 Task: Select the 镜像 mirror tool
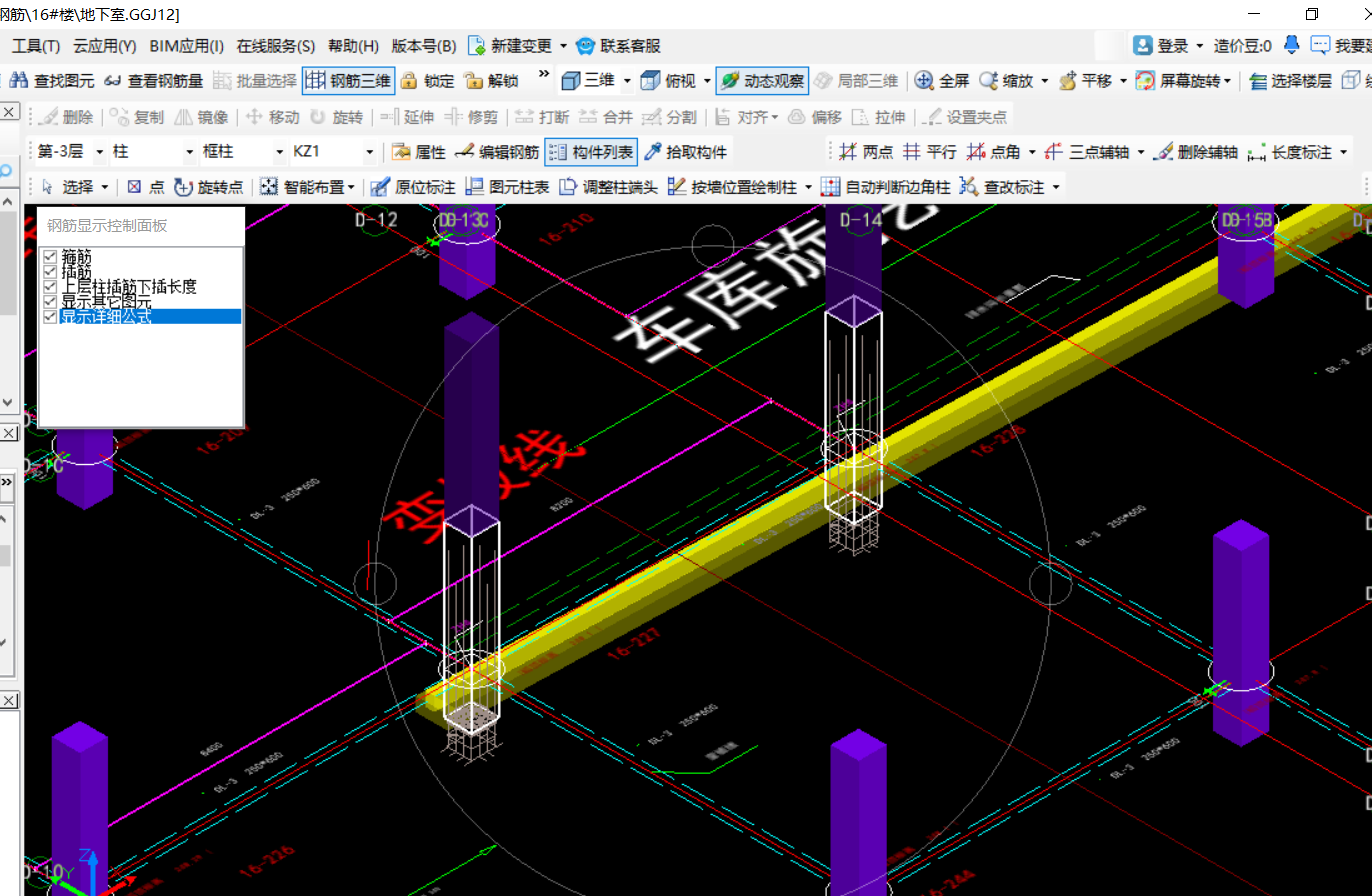[200, 117]
